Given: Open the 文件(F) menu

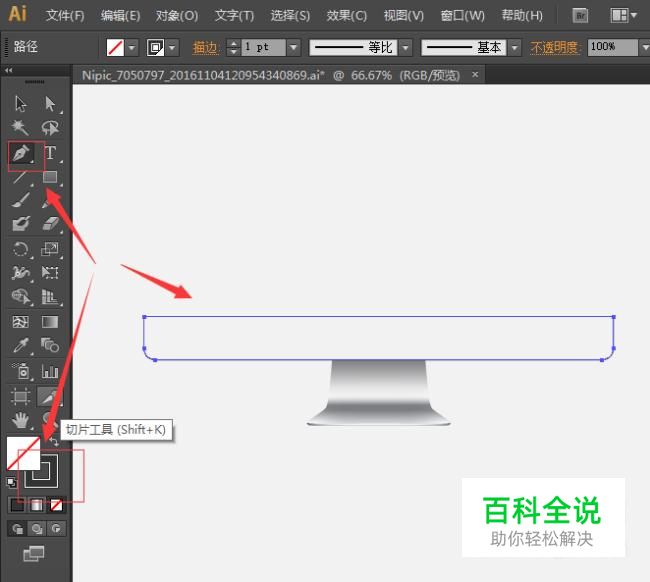Looking at the screenshot, I should pos(65,16).
